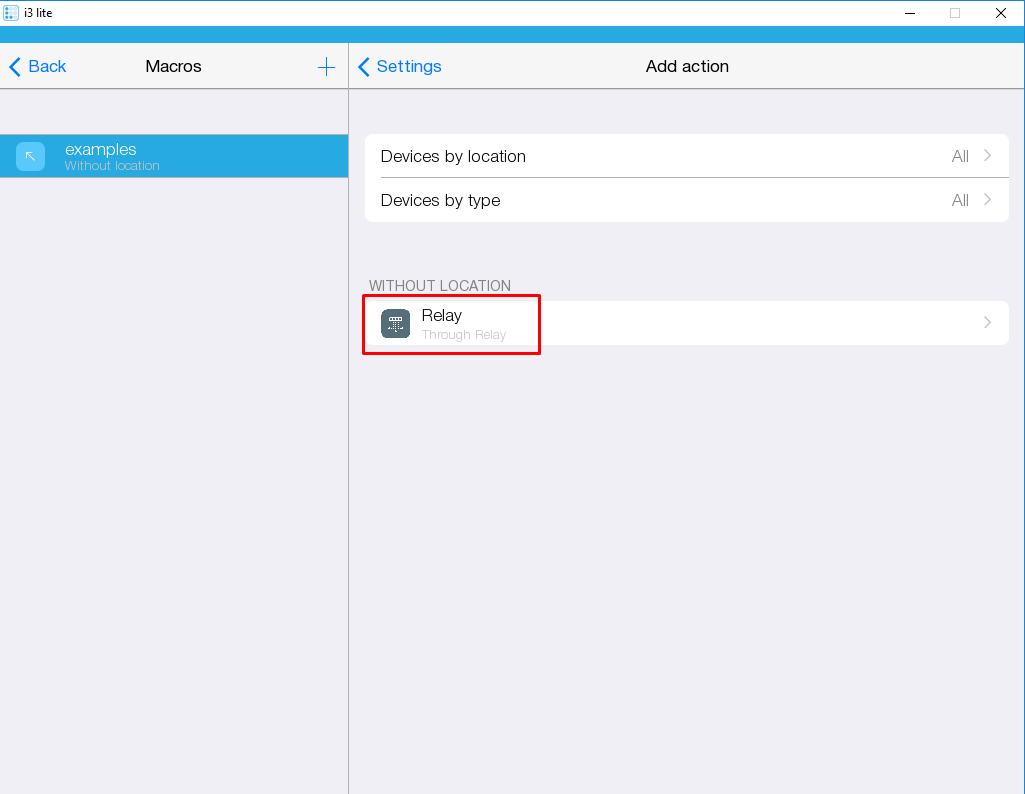Expand the Devices by type chevron
Viewport: 1025px width, 794px height.
click(x=987, y=200)
